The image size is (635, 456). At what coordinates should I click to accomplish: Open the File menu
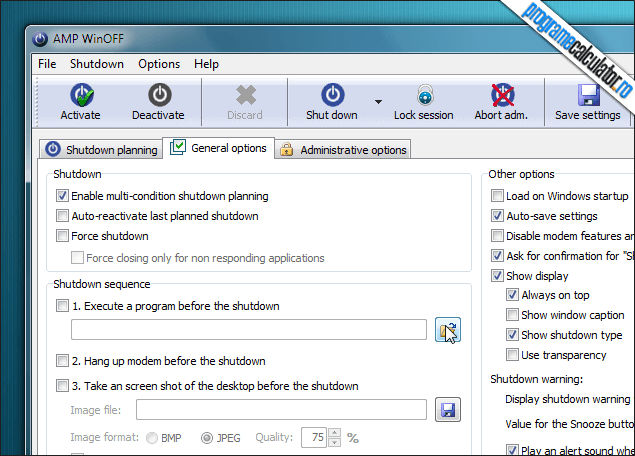[47, 64]
